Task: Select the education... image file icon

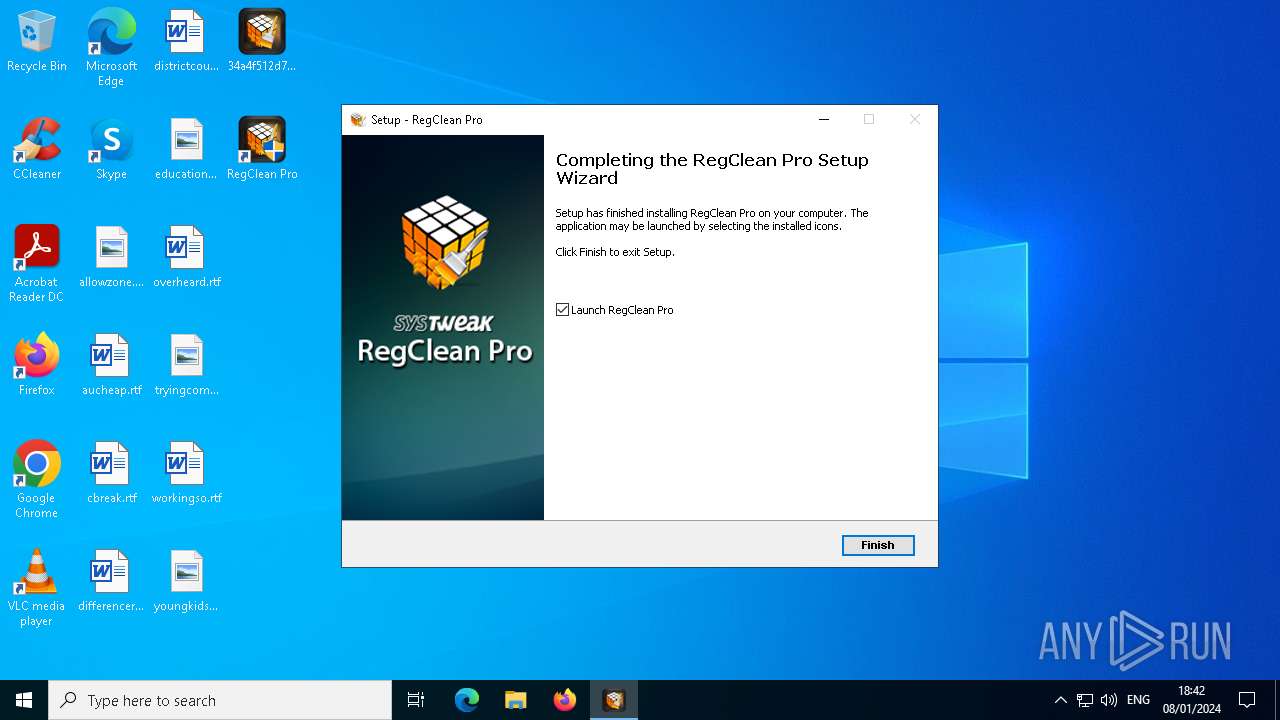Action: click(x=186, y=150)
